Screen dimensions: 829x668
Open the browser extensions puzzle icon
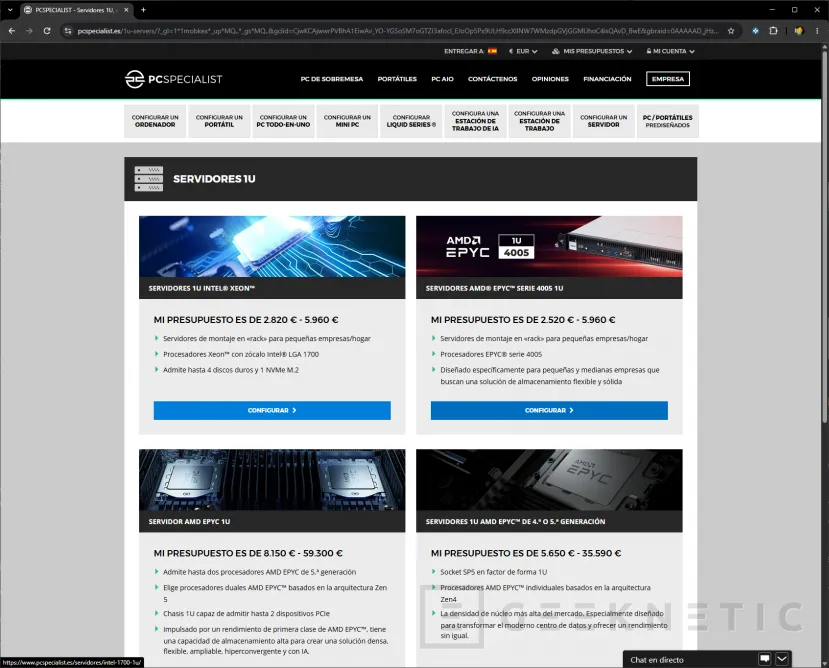click(x=773, y=31)
